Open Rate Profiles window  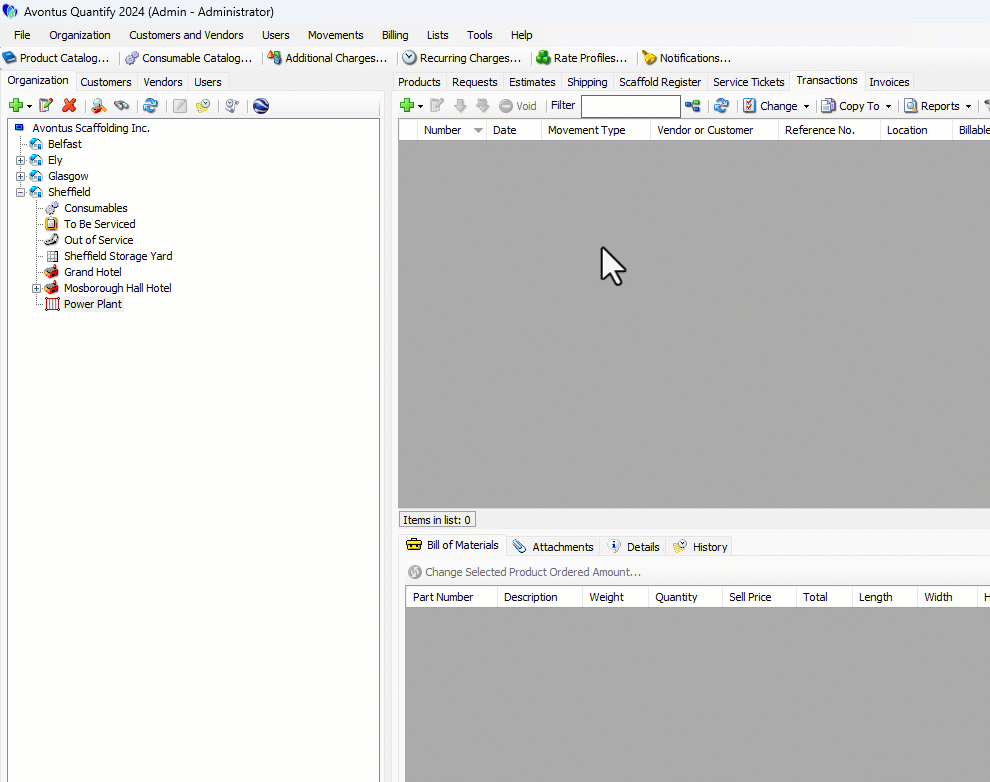point(582,58)
